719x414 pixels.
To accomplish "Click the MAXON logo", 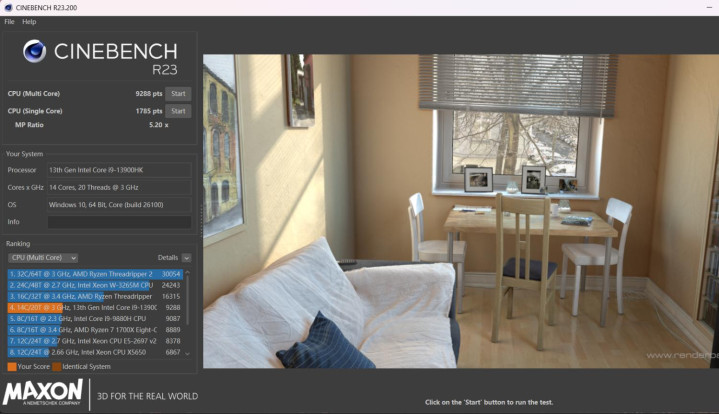I will (43, 392).
